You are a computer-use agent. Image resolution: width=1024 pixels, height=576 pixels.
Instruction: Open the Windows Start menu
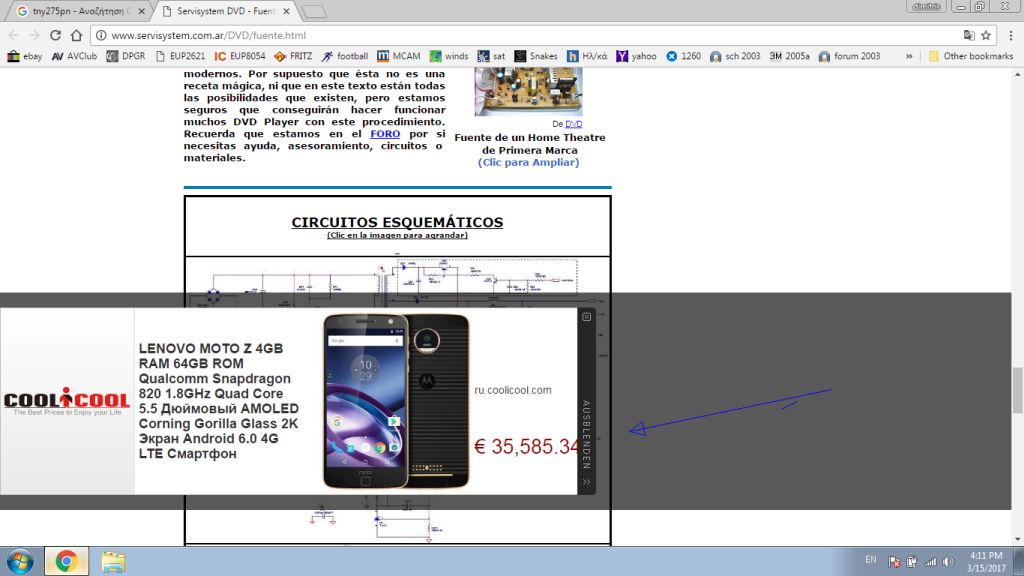(20, 562)
